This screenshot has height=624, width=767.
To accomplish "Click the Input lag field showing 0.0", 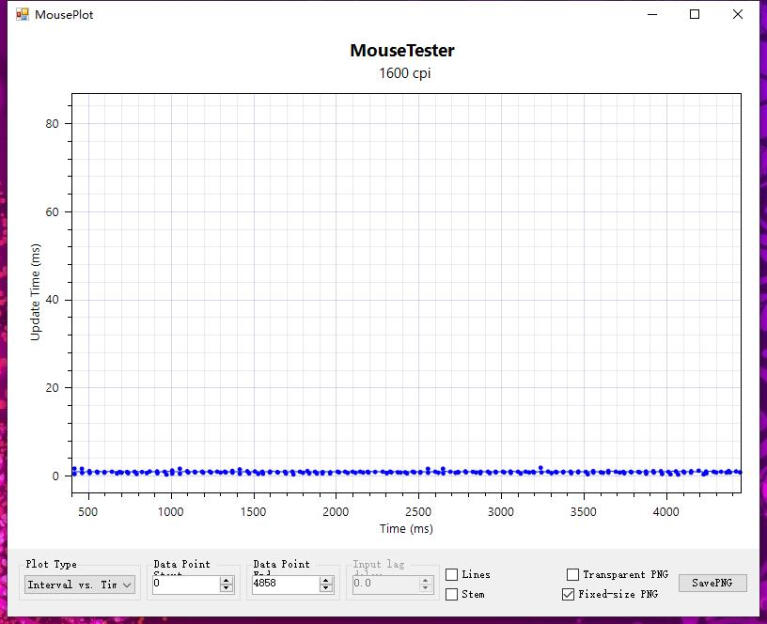I will [x=385, y=584].
